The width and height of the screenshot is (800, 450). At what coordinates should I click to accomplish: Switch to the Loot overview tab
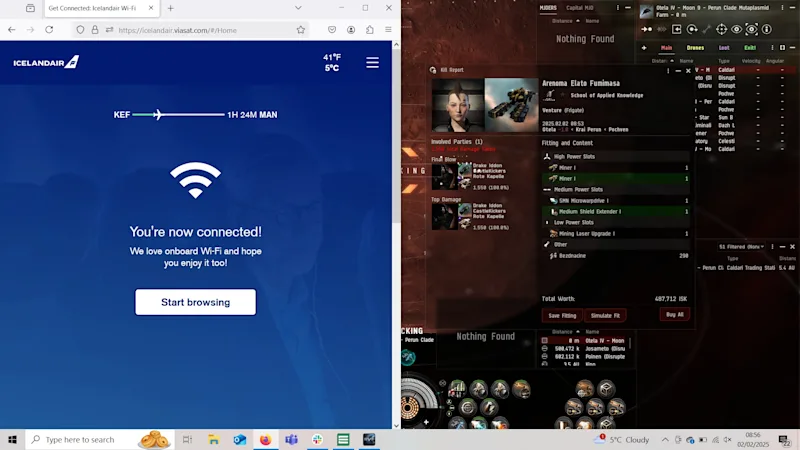coord(724,48)
